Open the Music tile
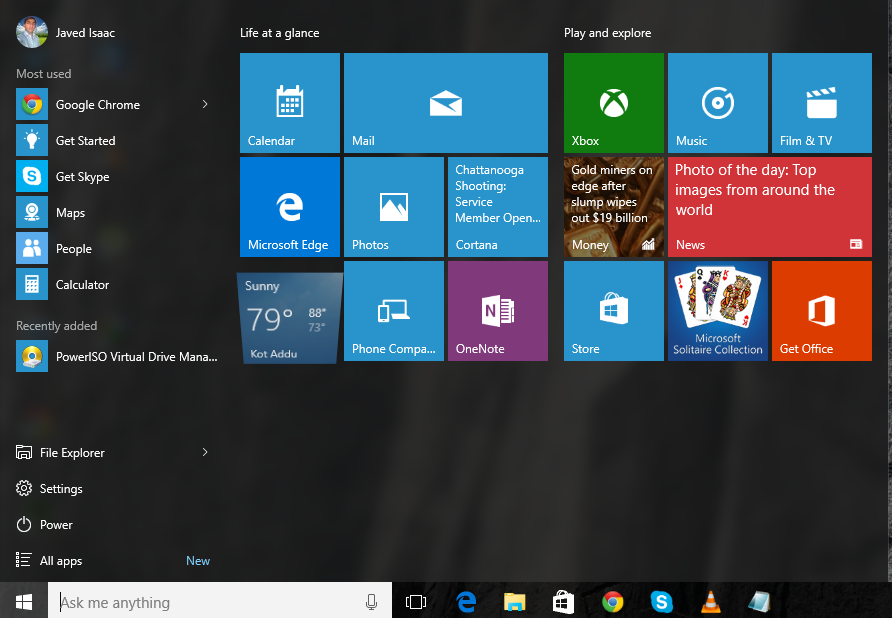The height and width of the screenshot is (618, 892). [718, 103]
